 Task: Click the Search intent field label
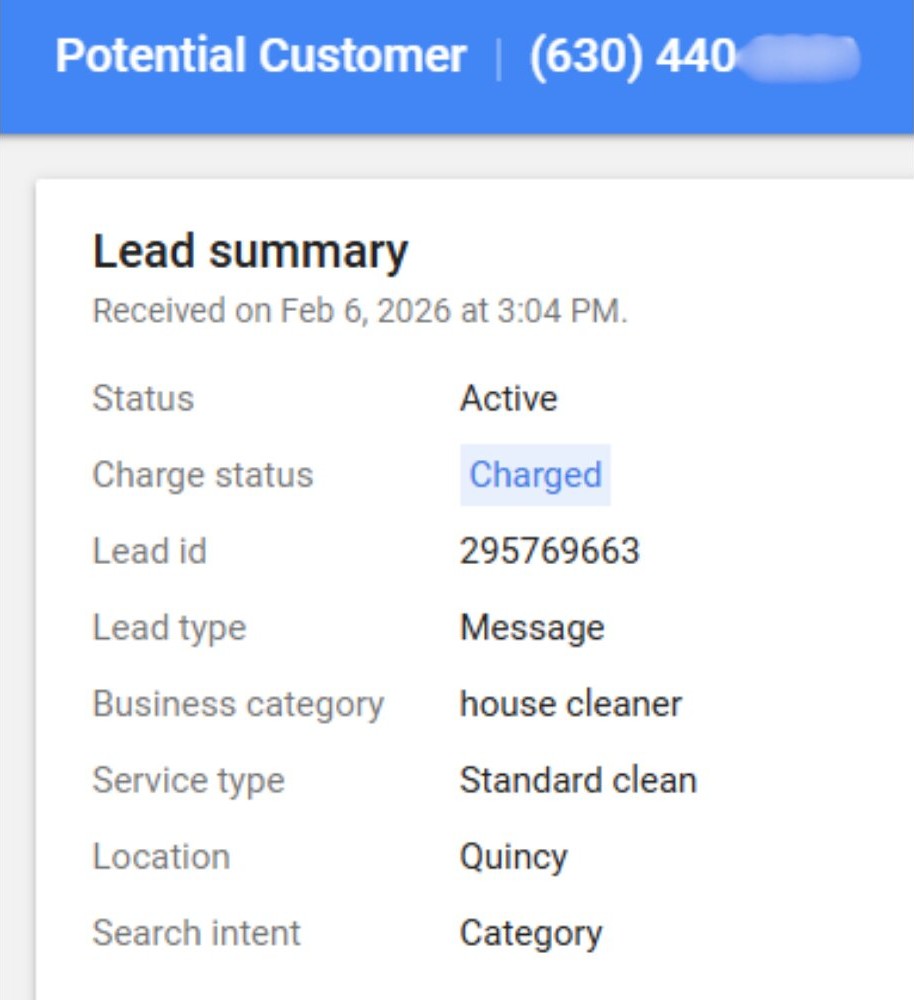pos(196,933)
